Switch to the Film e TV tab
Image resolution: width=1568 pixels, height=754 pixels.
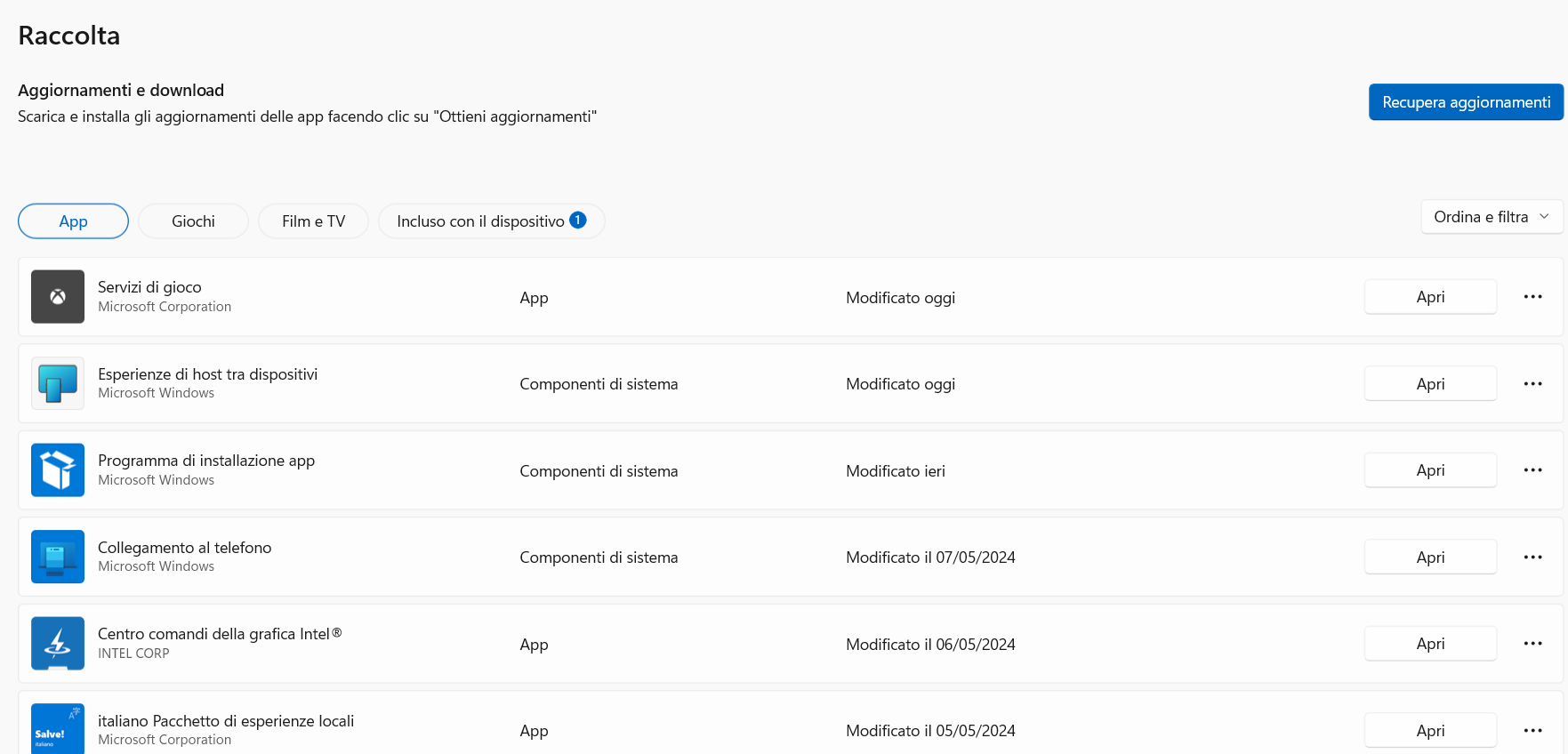tap(313, 221)
